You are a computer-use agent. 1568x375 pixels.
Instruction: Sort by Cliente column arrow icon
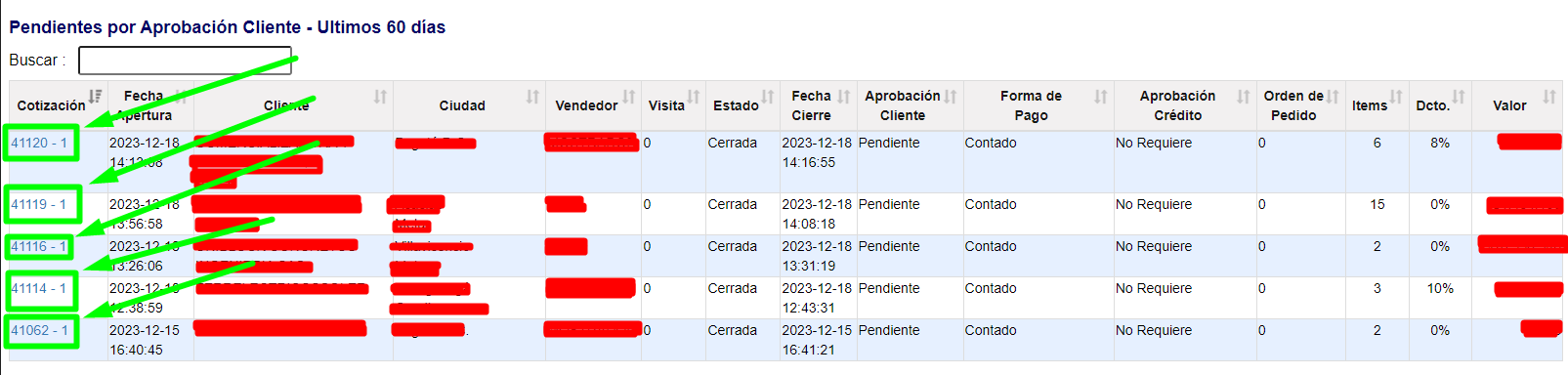point(380,96)
